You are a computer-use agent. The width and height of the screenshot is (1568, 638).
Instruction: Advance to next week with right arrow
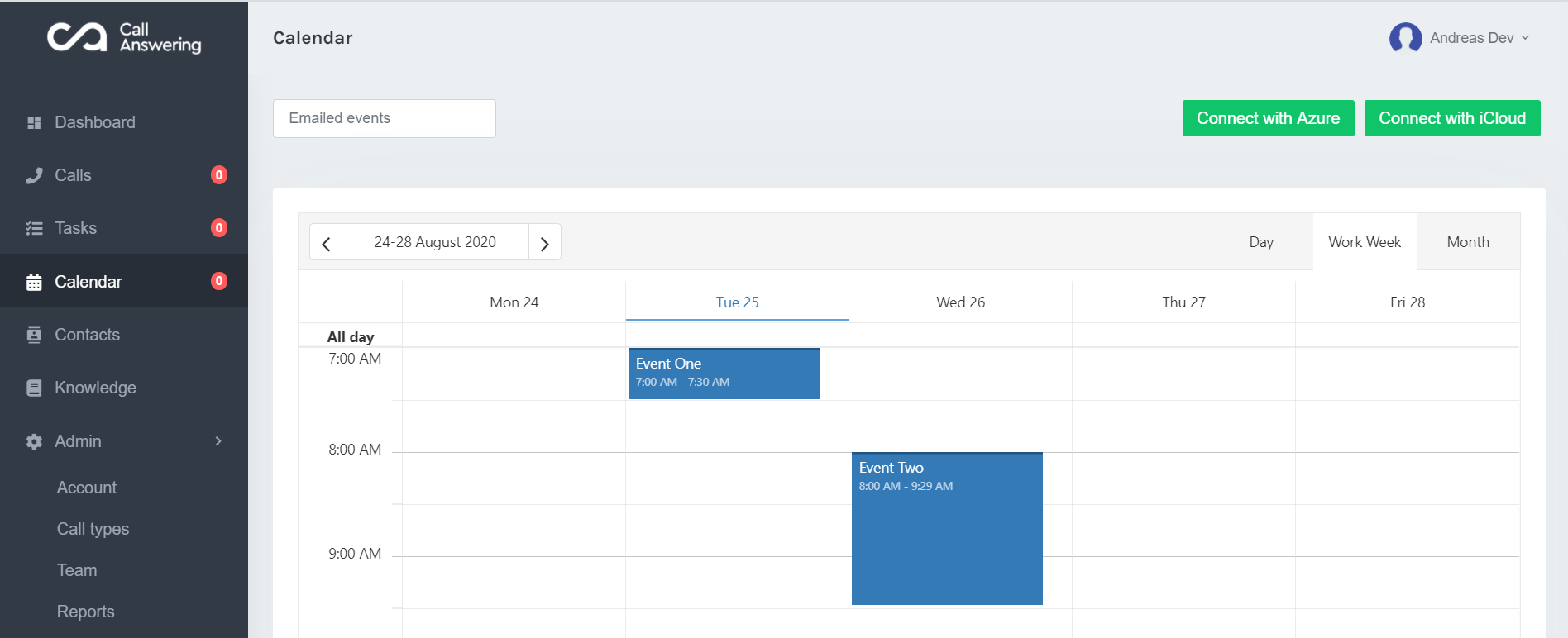click(x=544, y=243)
